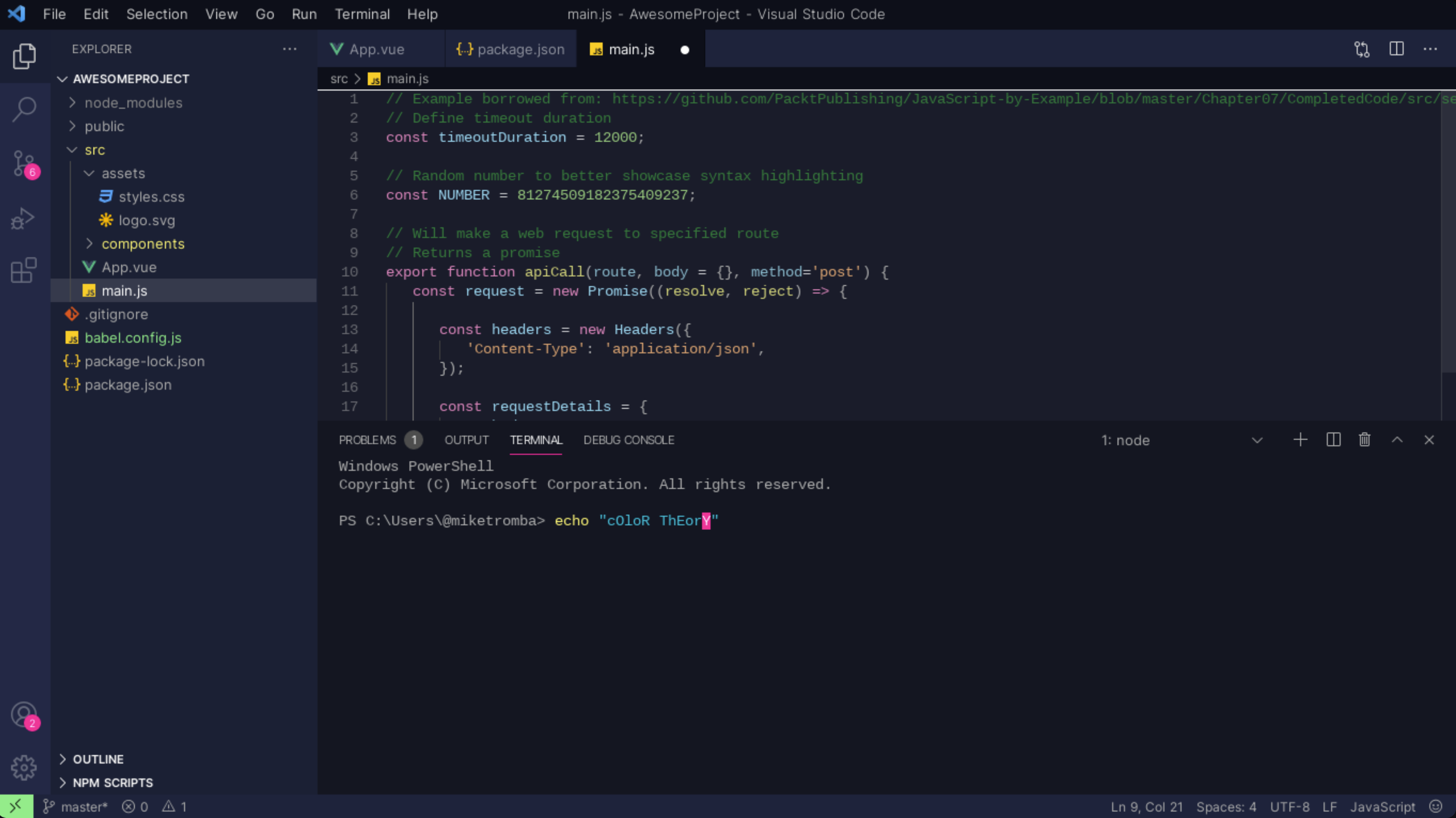Expand the OUTLINE section
The image size is (1456, 818).
pos(98,759)
